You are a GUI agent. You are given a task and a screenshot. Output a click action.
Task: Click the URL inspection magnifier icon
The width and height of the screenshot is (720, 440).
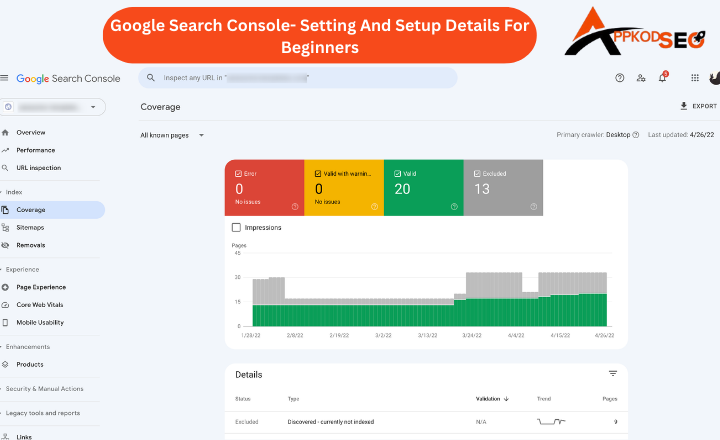[x=5, y=168]
